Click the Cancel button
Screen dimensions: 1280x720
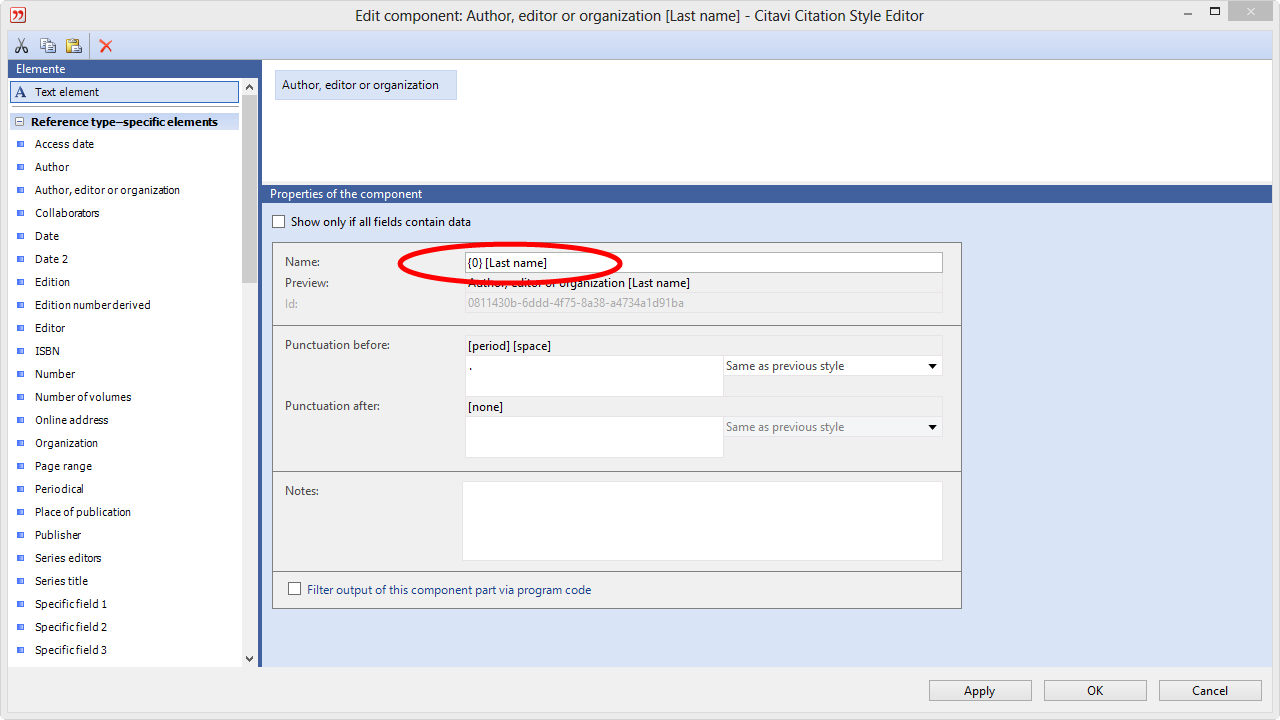(x=1210, y=691)
